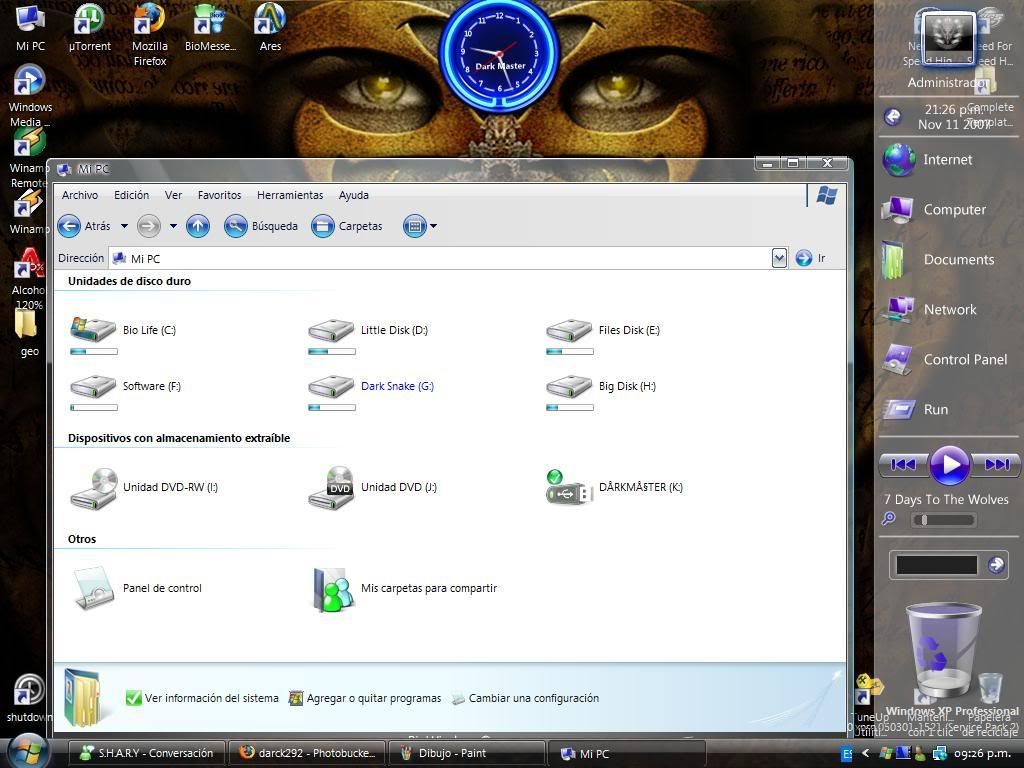
Task: Open Documents in the sidebar
Action: coord(938,260)
